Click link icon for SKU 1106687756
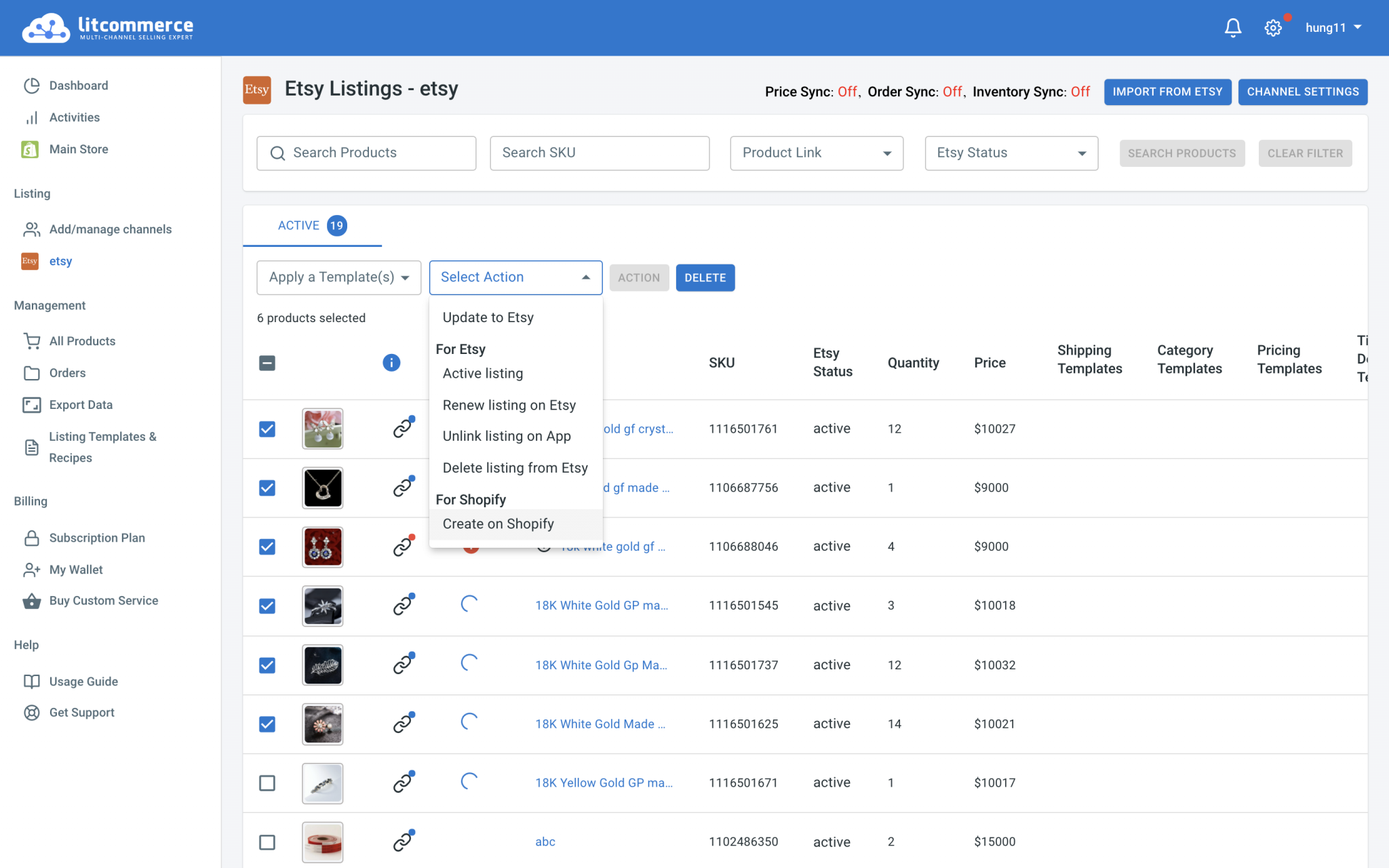The image size is (1389, 868). [x=404, y=487]
